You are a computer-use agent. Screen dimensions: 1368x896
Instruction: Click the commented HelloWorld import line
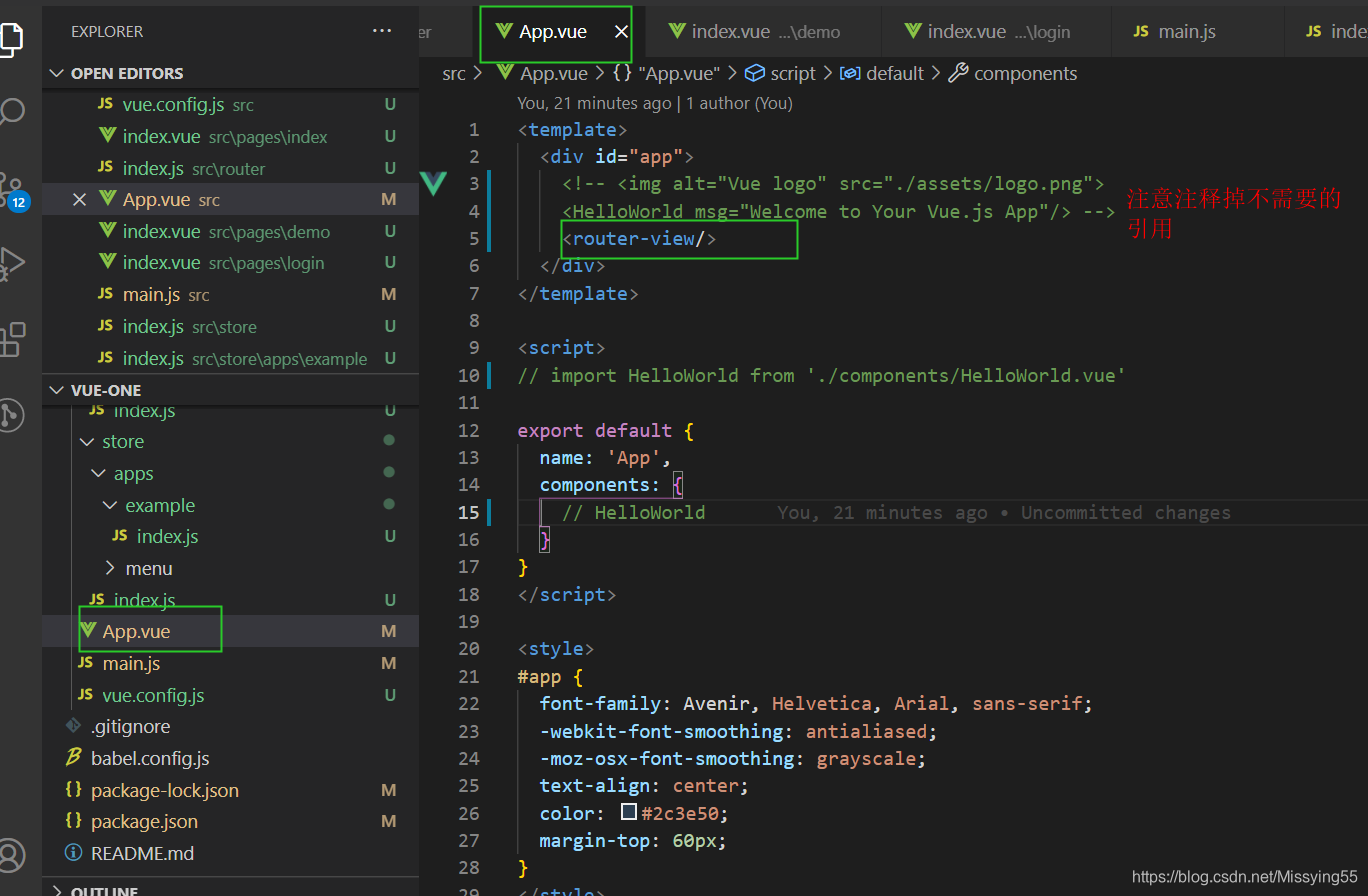(x=822, y=376)
